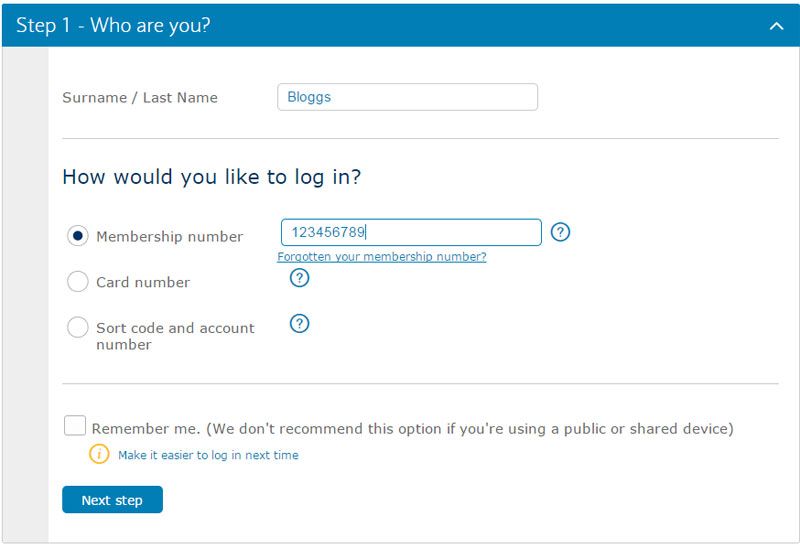Viewport: 800px width, 548px height.
Task: Click the "Card number" option label
Action: [x=143, y=283]
